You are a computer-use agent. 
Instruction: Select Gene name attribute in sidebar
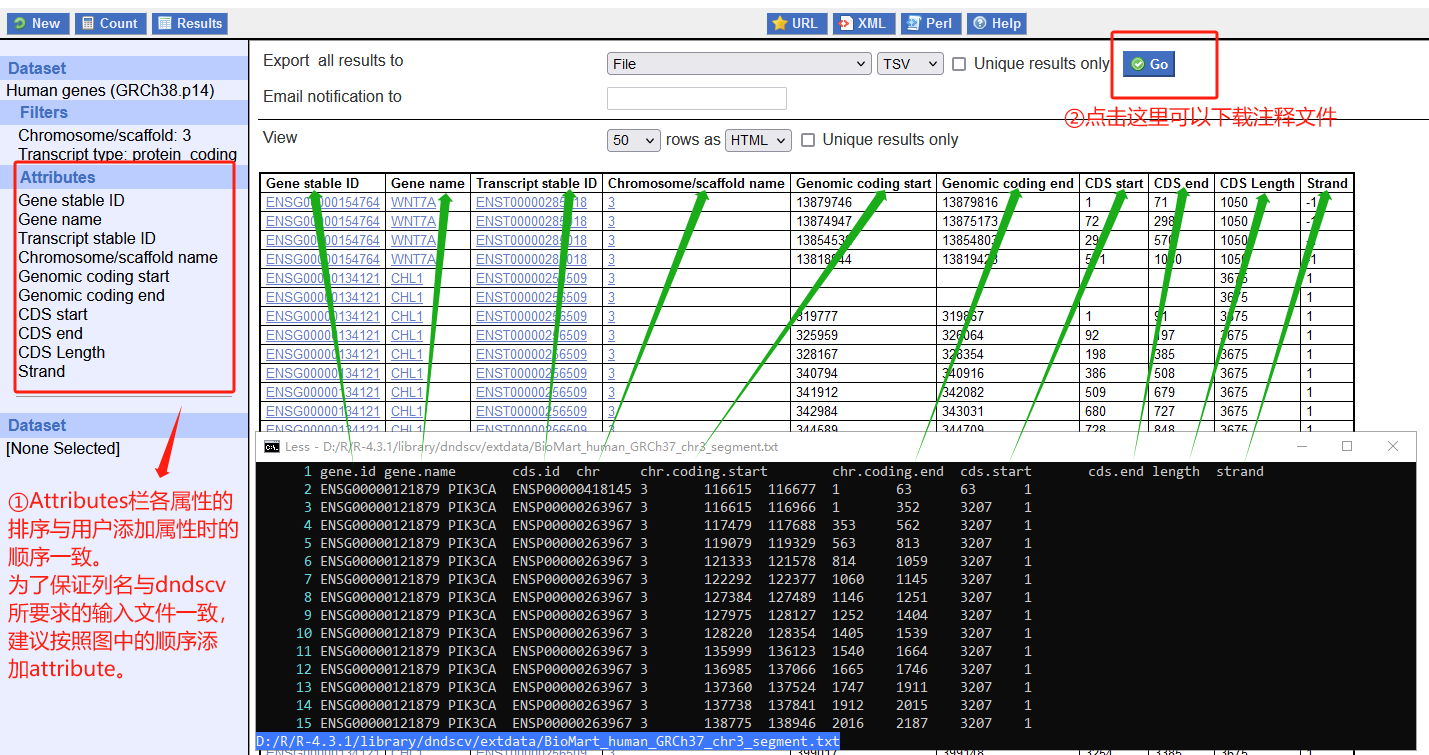point(60,219)
